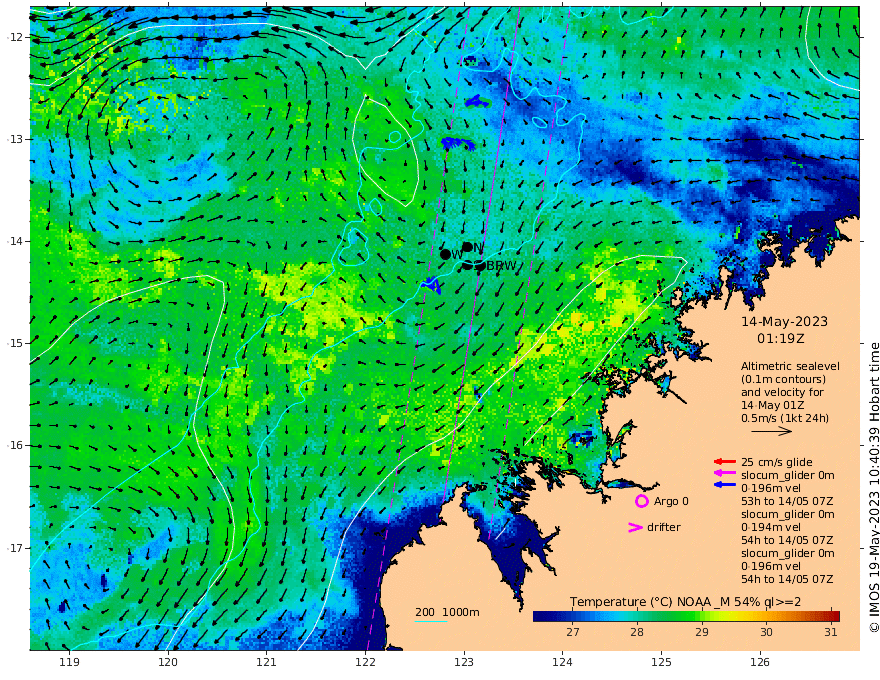This screenshot has width=880, height=680.
Task: Click the longitude axis label 121
Action: [x=267, y=662]
